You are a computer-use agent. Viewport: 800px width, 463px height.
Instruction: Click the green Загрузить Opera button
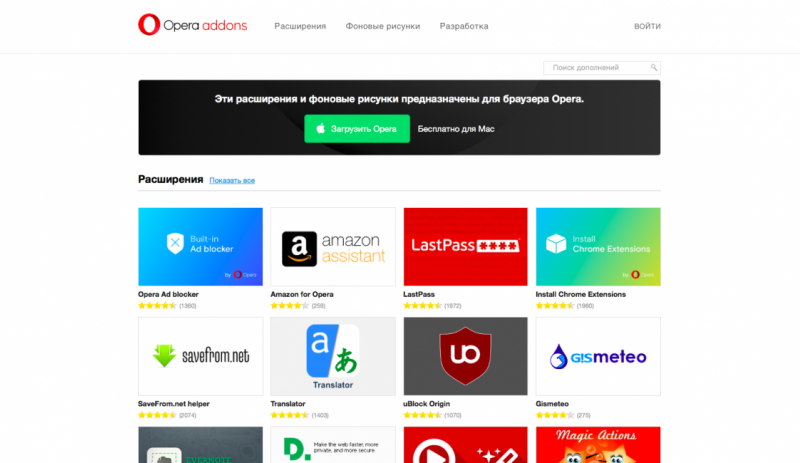point(357,129)
